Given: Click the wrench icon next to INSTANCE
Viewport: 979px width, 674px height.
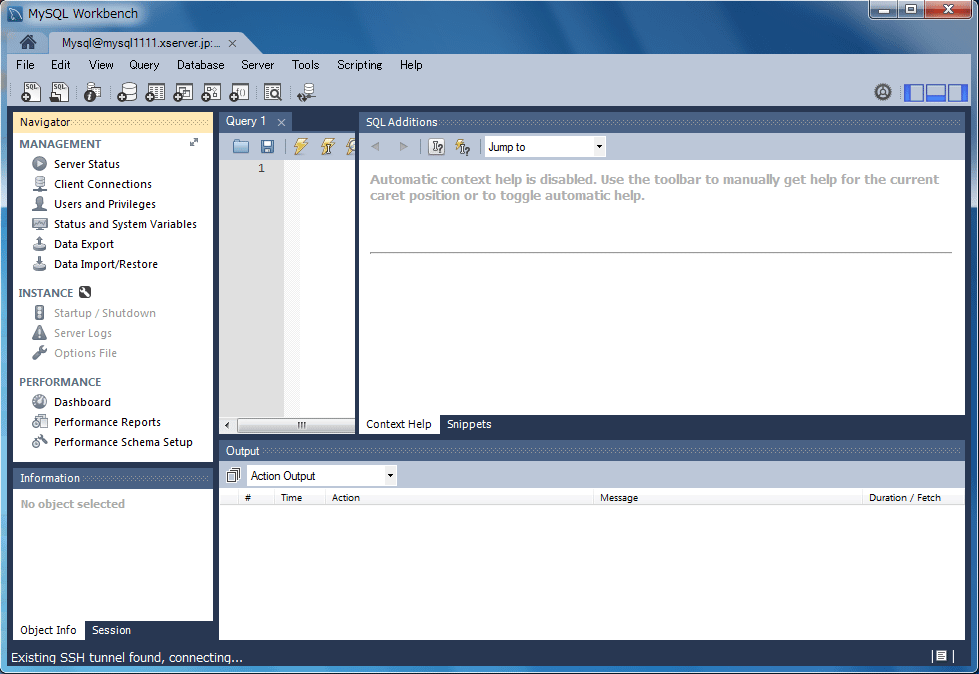Looking at the screenshot, I should click(85, 292).
